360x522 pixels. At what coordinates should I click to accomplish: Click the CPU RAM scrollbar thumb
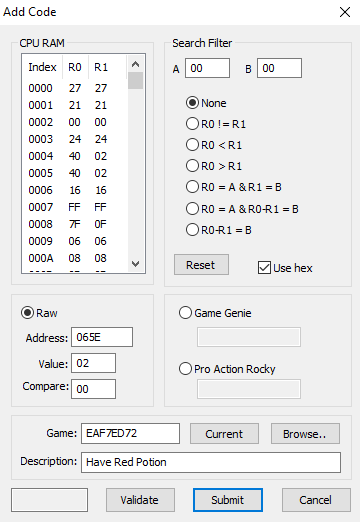point(135,80)
